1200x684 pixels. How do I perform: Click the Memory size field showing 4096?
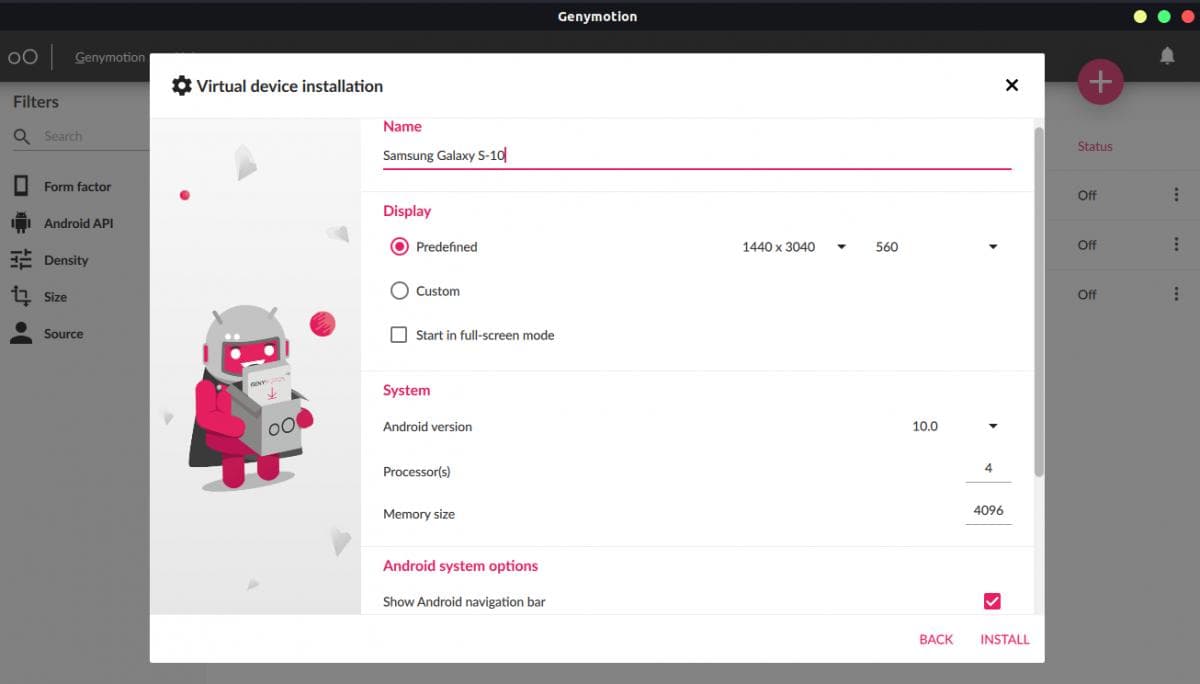pos(988,511)
